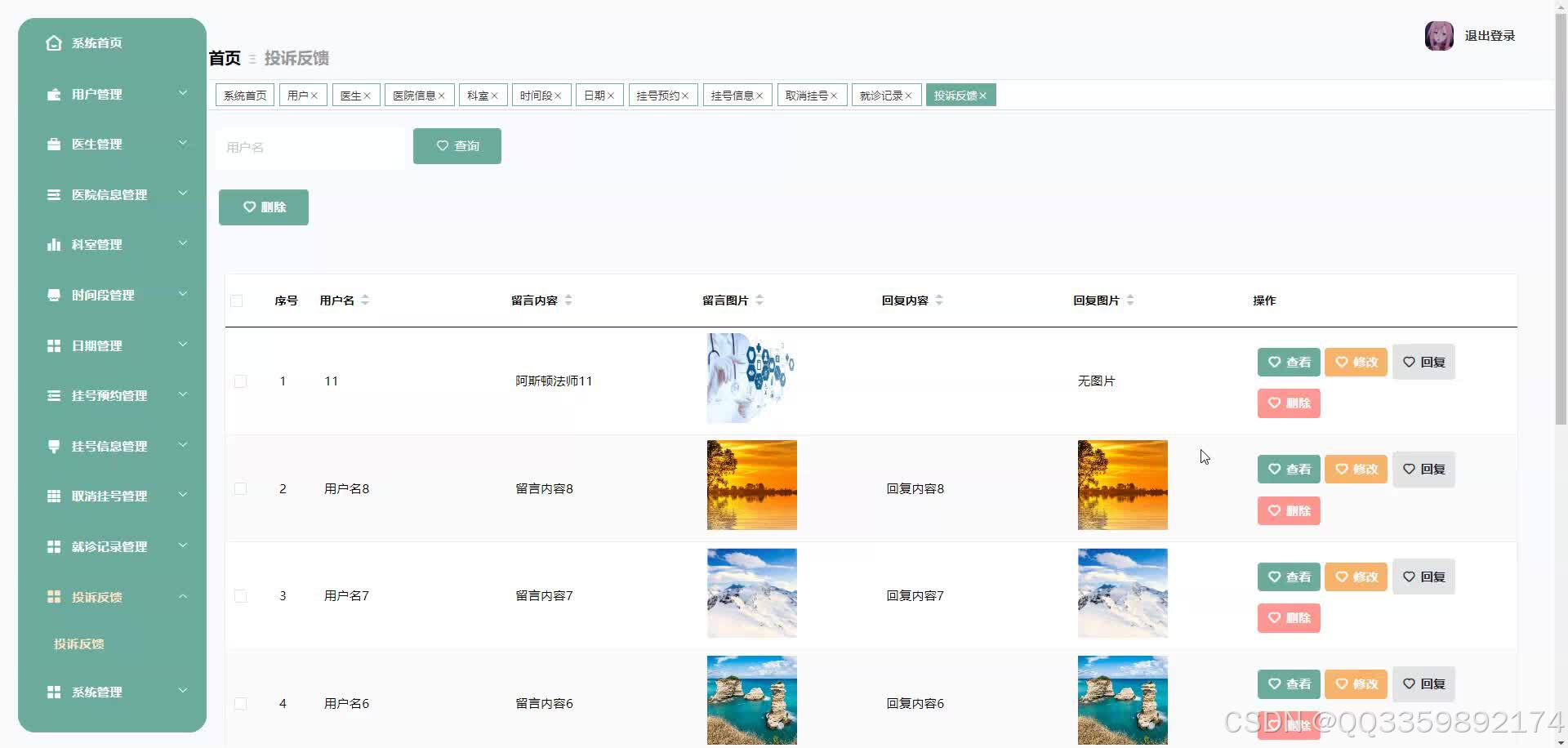
Task: Open the 留言图片 thumbnail for user 11
Action: point(751,378)
